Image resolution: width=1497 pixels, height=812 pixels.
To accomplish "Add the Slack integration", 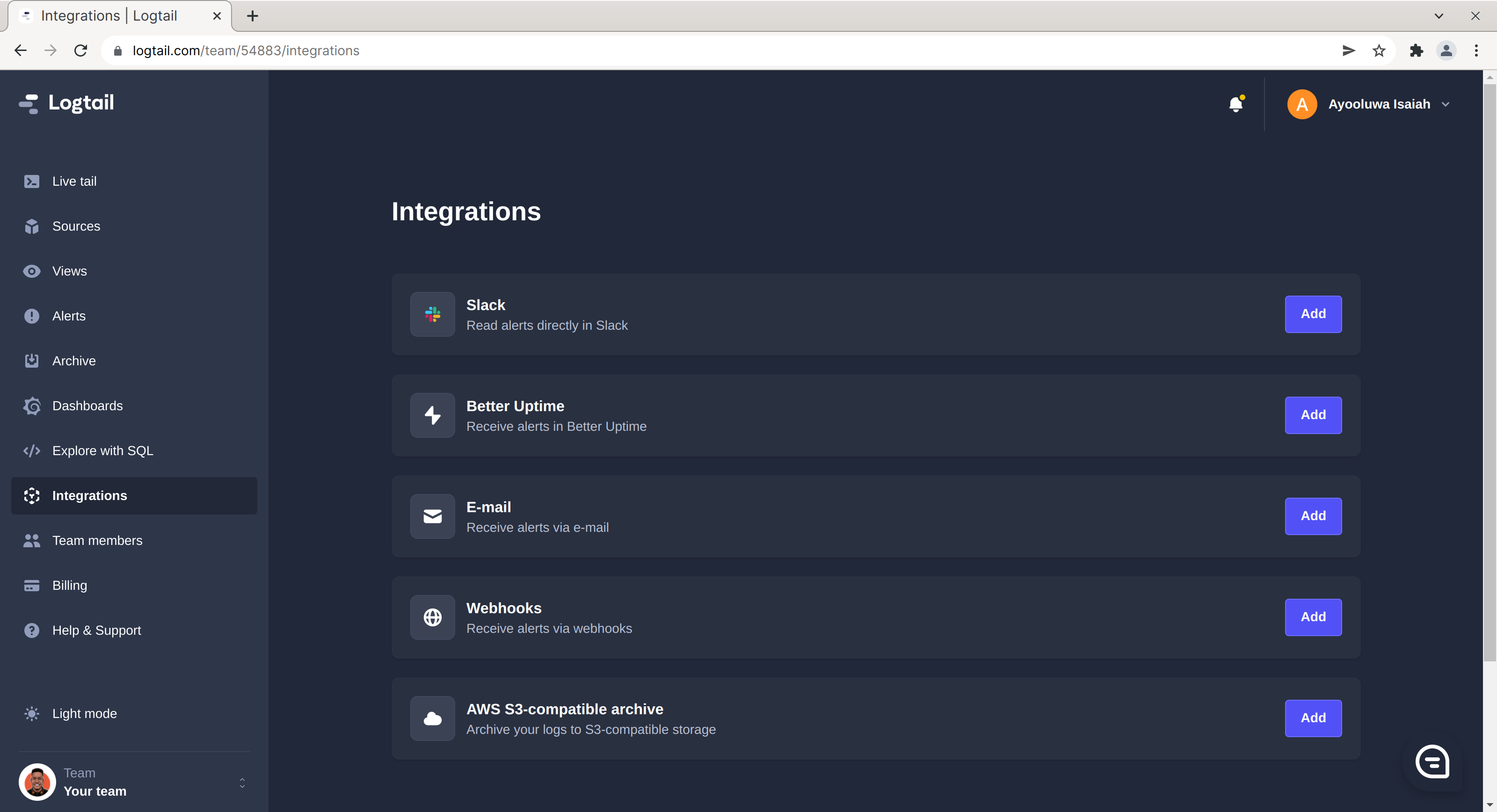I will 1313,314.
